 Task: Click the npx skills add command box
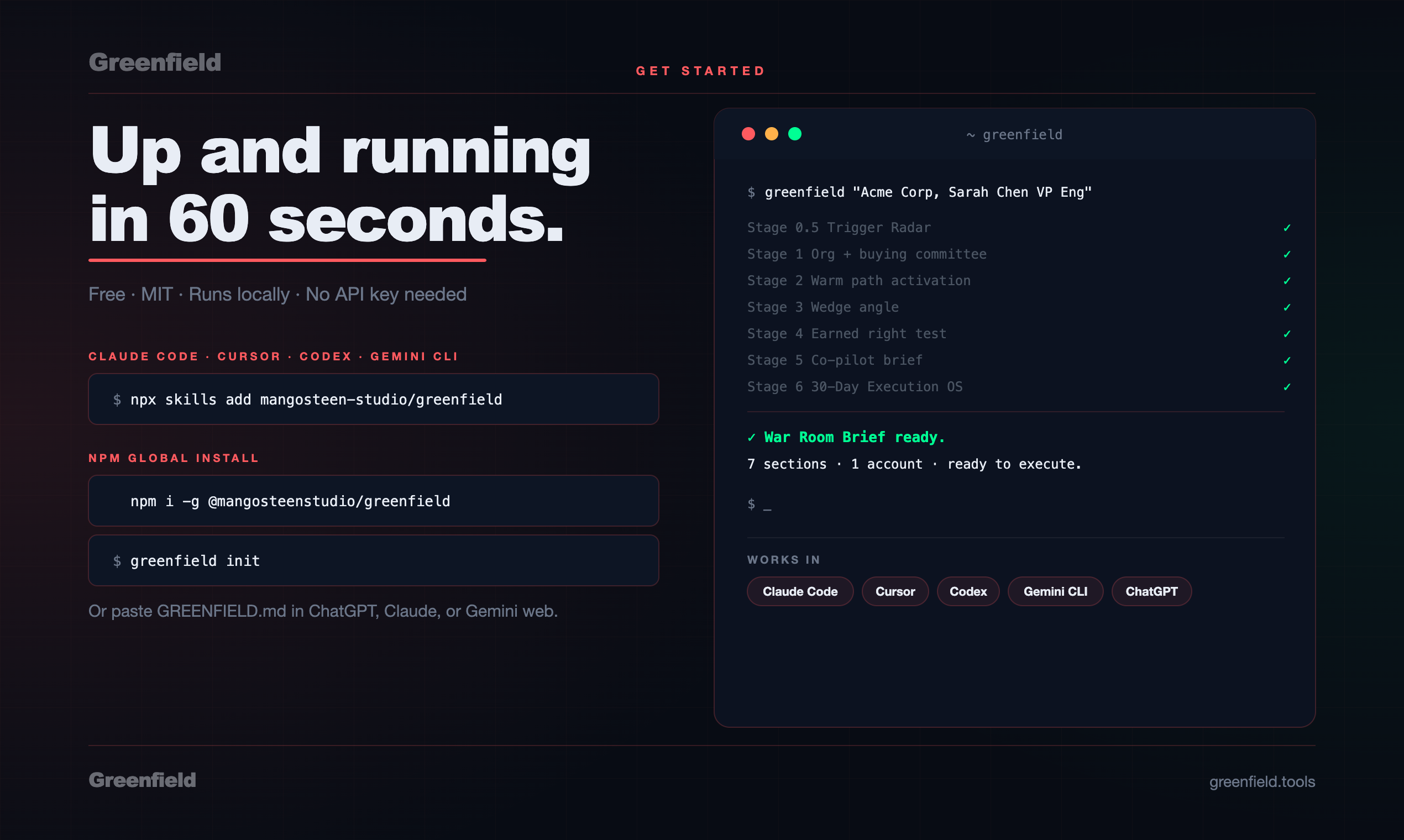pos(373,399)
